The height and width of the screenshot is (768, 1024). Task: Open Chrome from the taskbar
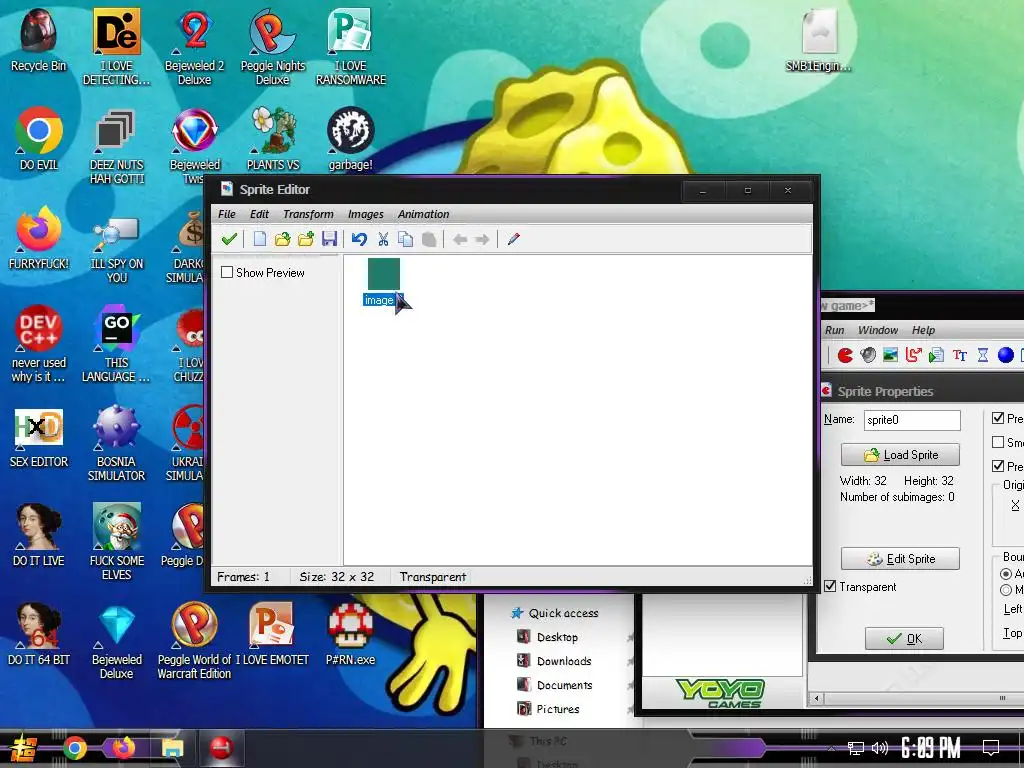[74, 748]
